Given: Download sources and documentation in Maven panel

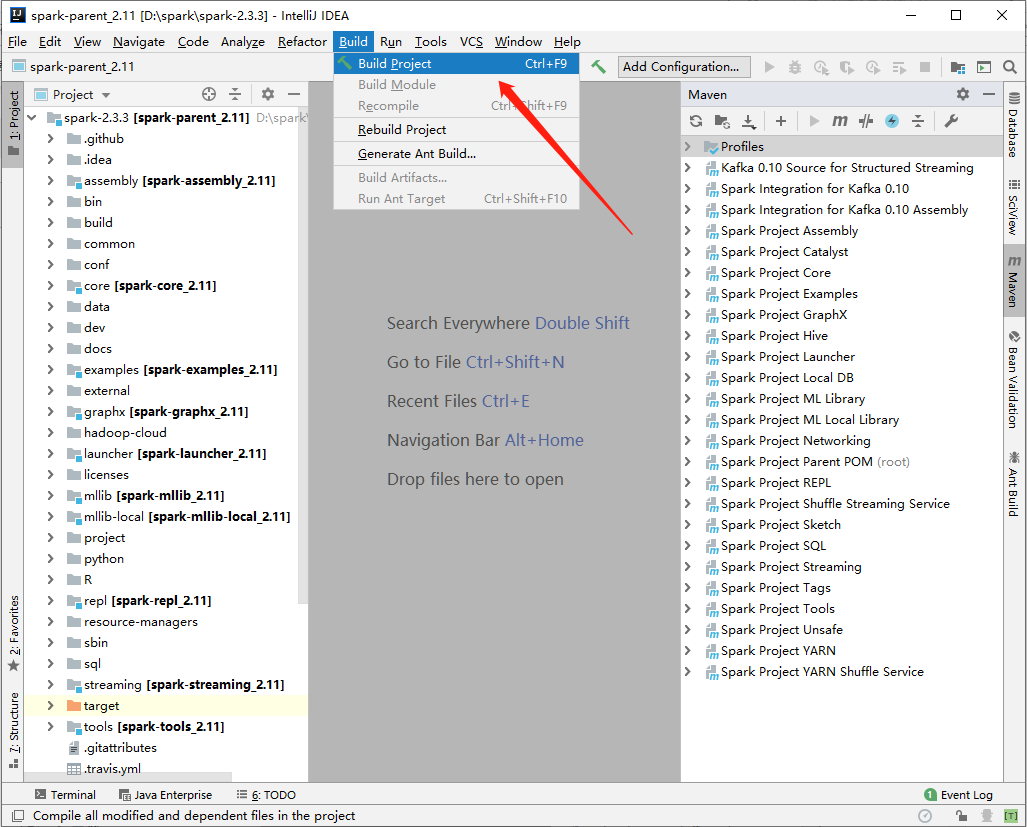Looking at the screenshot, I should [x=748, y=121].
